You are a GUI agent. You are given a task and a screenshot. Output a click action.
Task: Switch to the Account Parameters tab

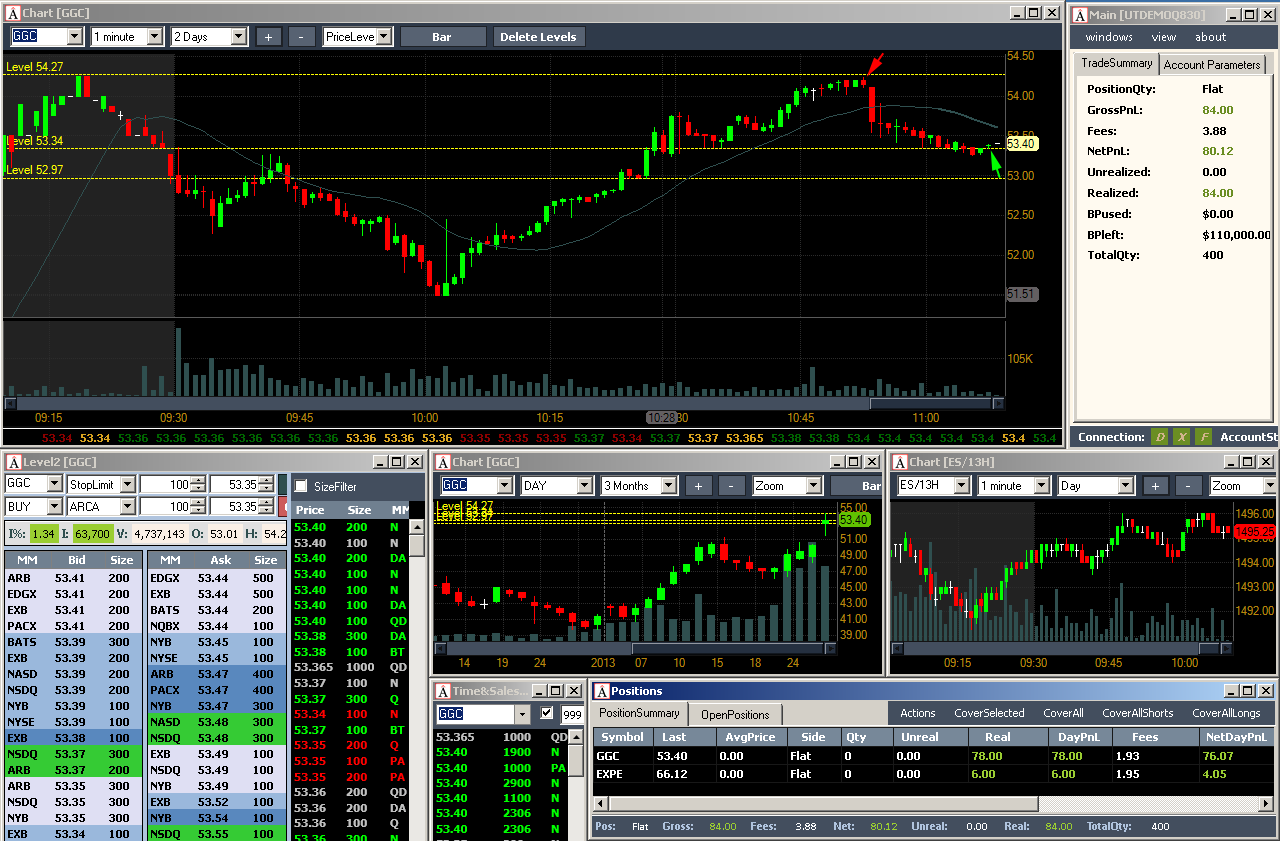click(1212, 65)
